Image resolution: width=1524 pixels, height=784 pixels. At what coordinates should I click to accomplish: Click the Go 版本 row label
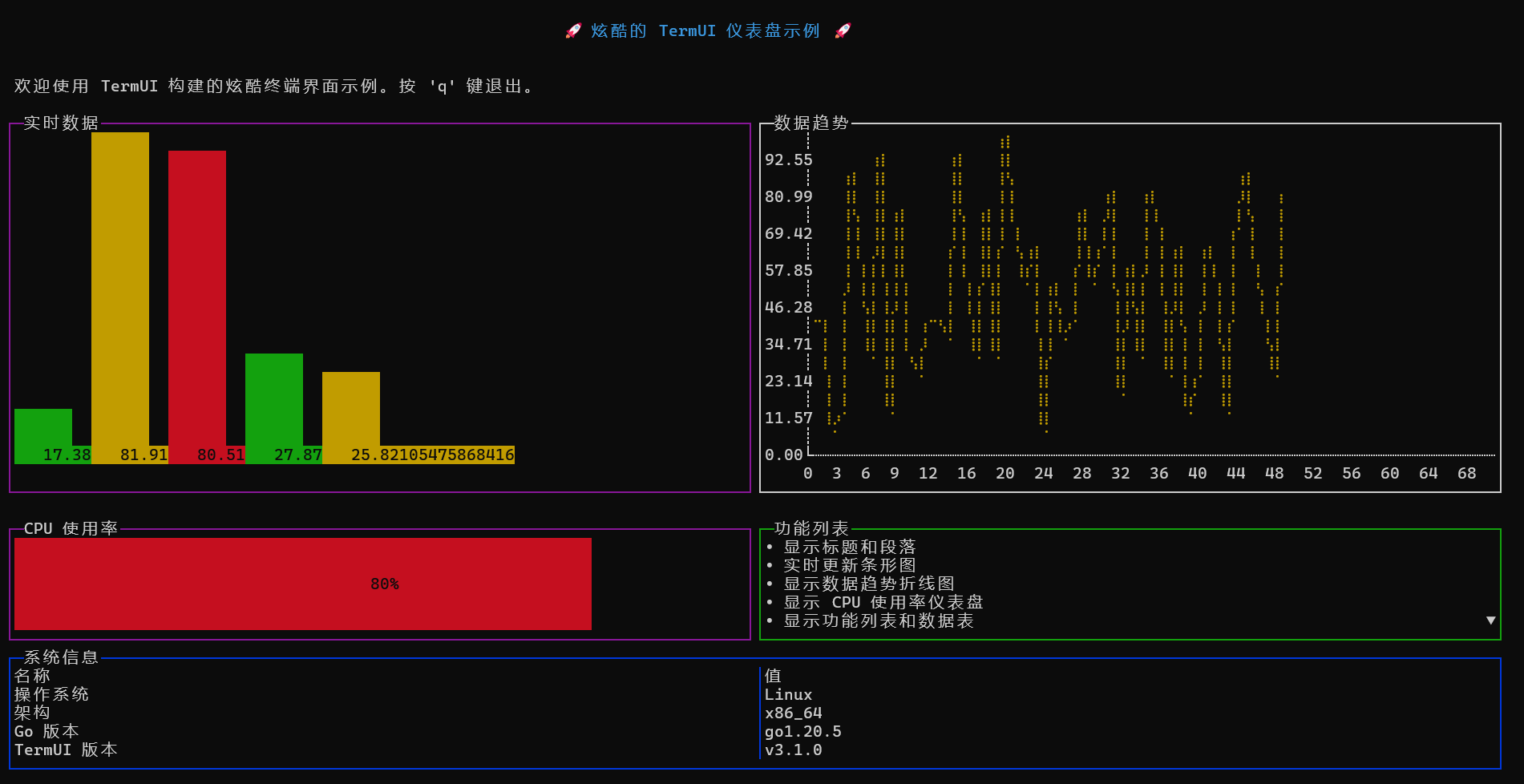(x=46, y=731)
